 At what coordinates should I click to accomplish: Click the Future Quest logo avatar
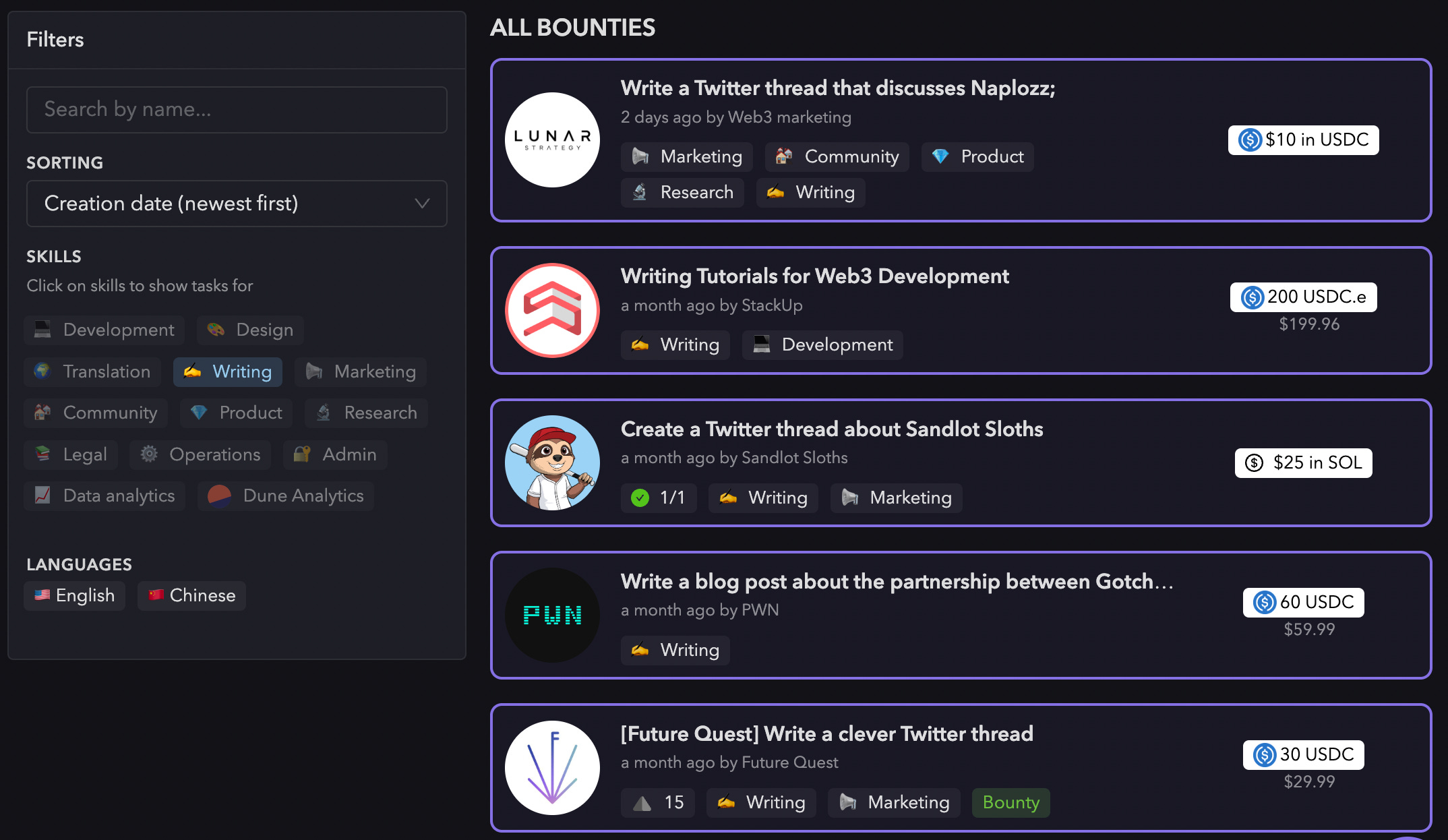pos(552,767)
